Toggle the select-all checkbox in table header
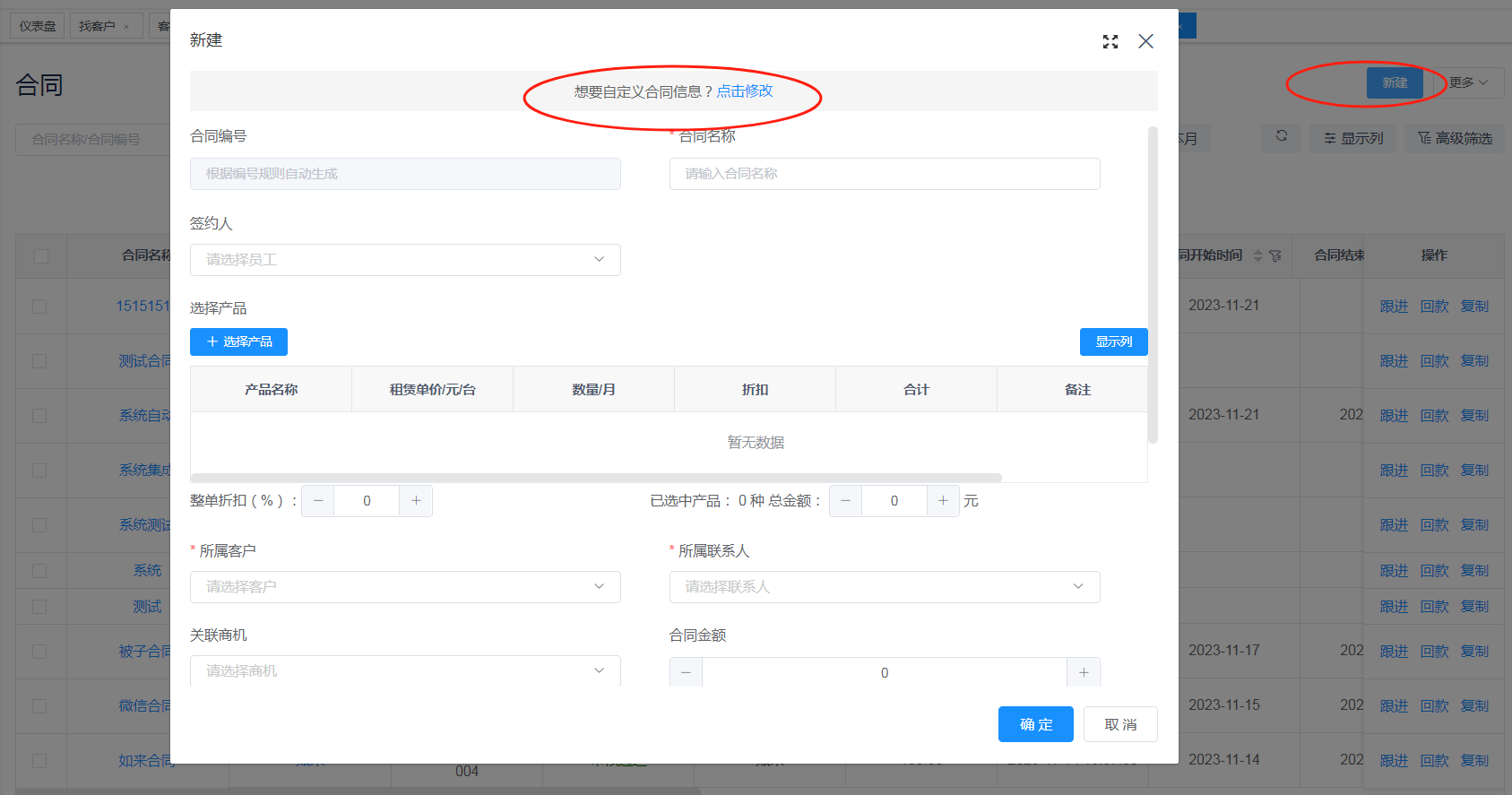The image size is (1512, 795). click(x=40, y=256)
